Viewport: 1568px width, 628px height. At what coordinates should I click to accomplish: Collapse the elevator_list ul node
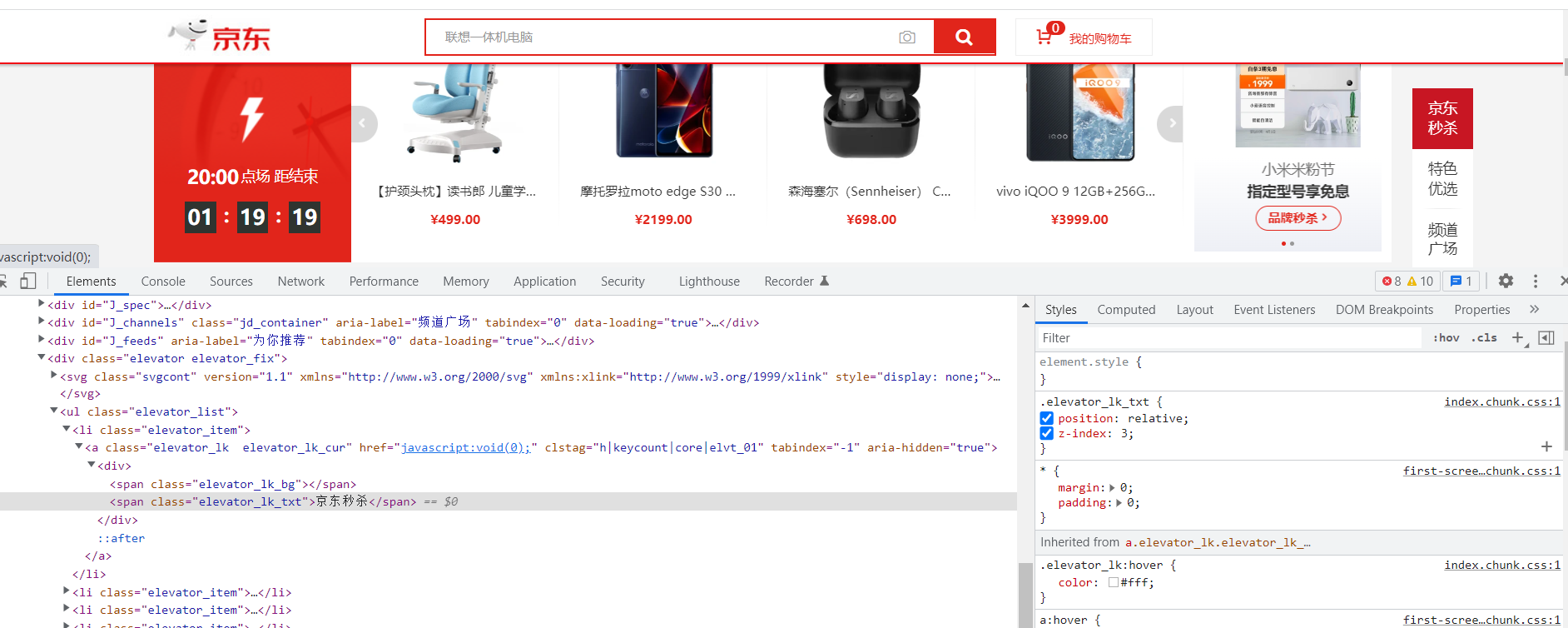click(53, 411)
